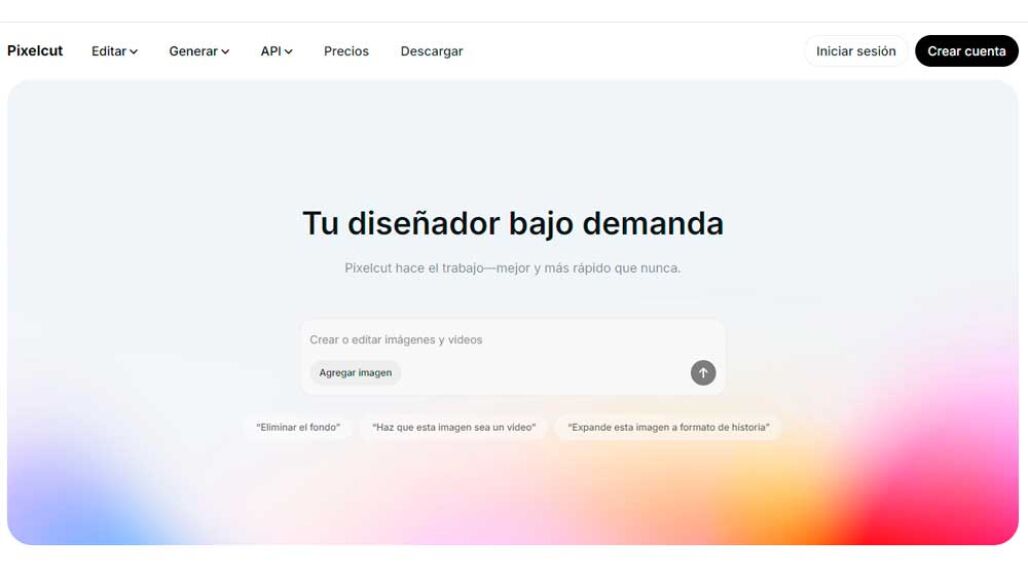Open the Descargar link
Viewport: 1028px width, 578px height.
point(431,51)
